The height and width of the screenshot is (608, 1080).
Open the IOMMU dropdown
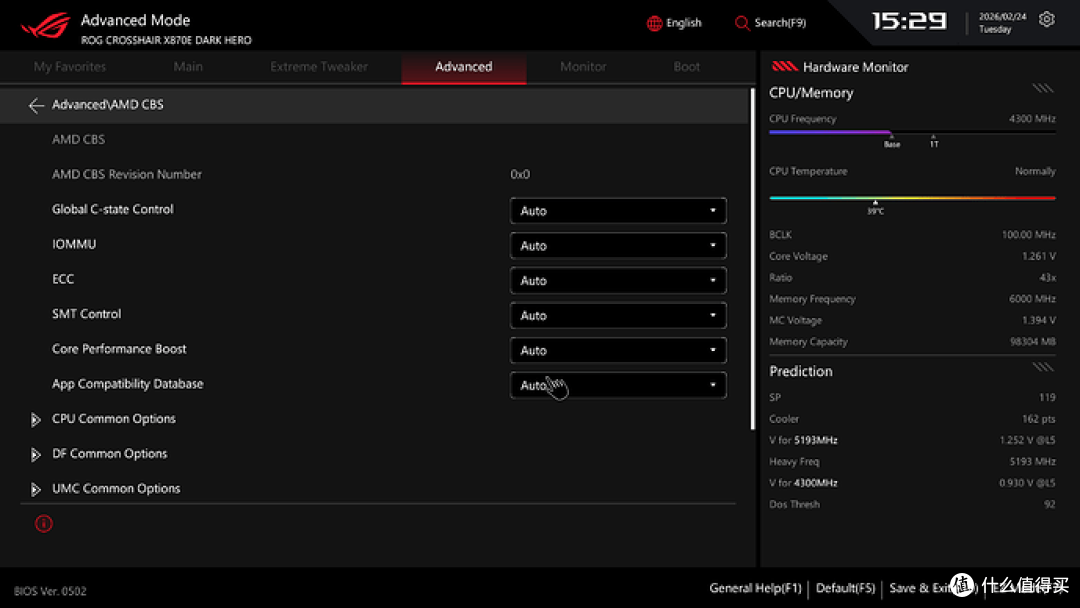pyautogui.click(x=618, y=246)
